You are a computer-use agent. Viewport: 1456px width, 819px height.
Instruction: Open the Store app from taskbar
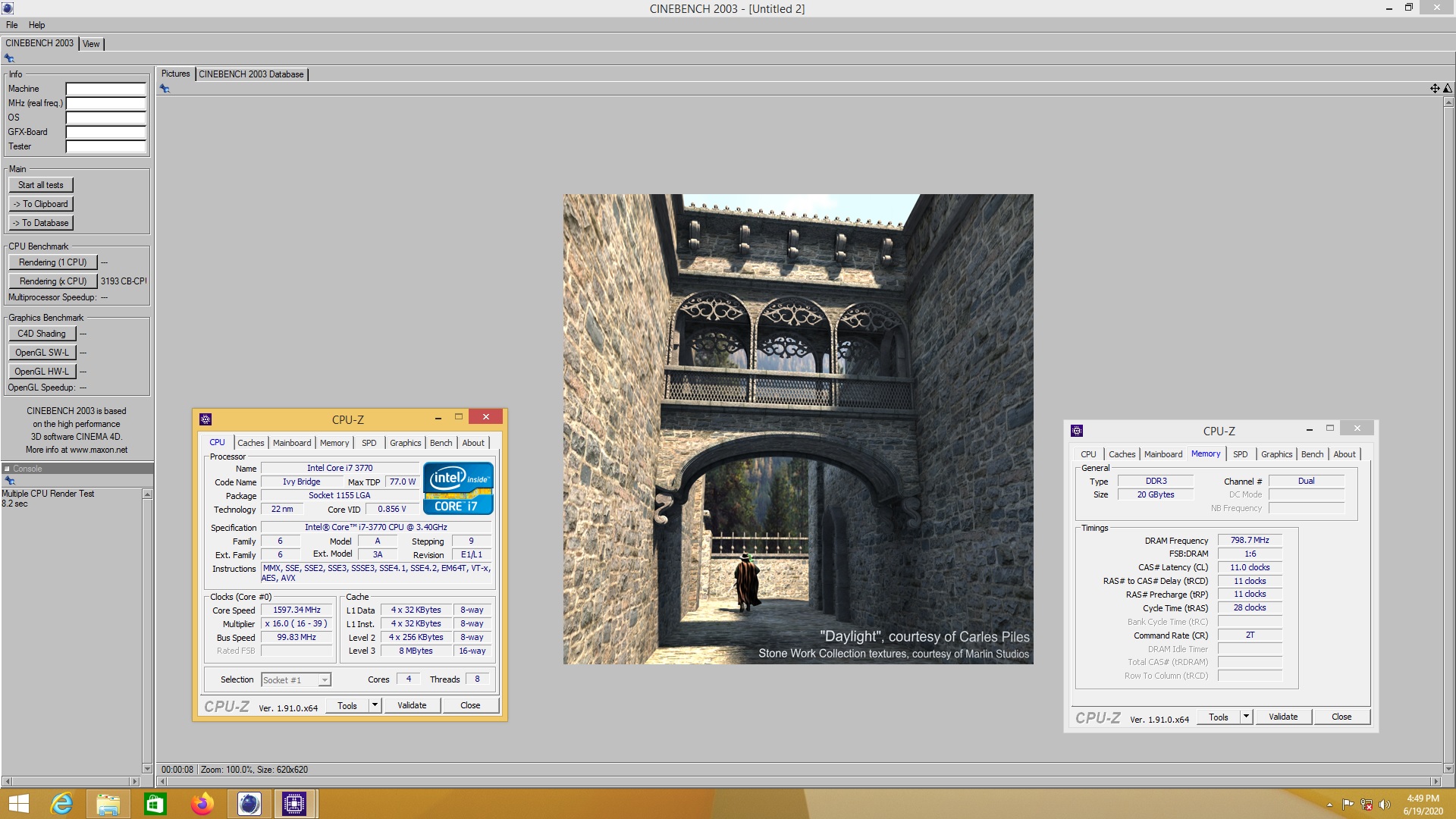[155, 804]
